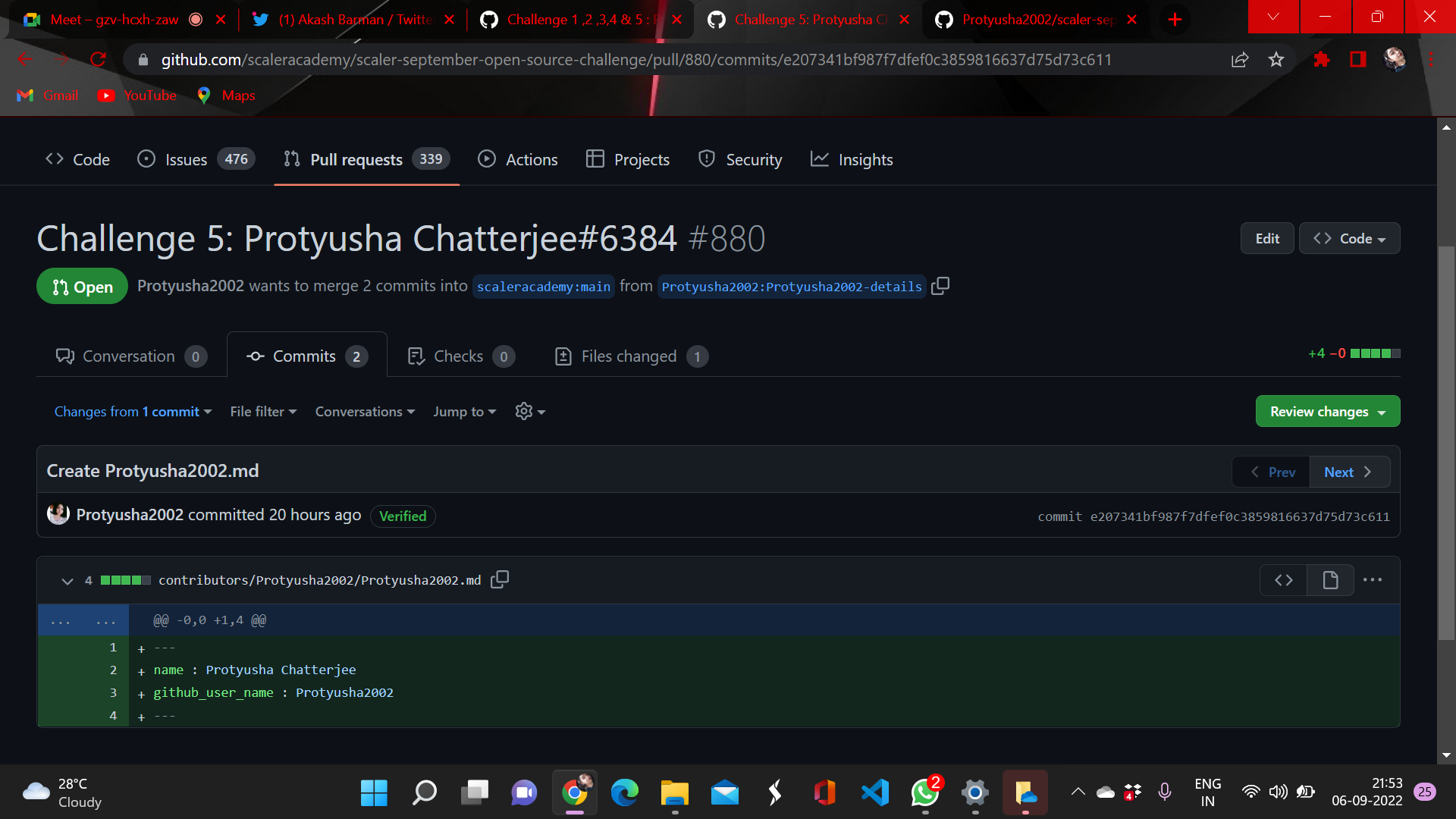Launch Visual Studio Code from taskbar
This screenshot has height=819, width=1456.
pos(874,793)
